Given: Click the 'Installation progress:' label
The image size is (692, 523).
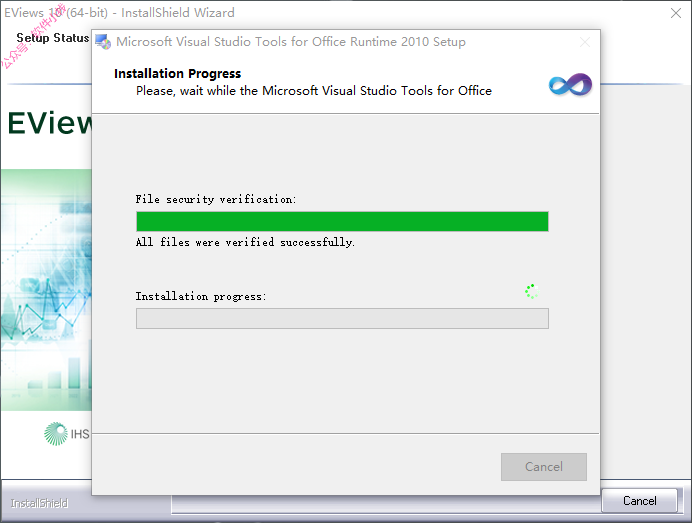Looking at the screenshot, I should coord(201,296).
